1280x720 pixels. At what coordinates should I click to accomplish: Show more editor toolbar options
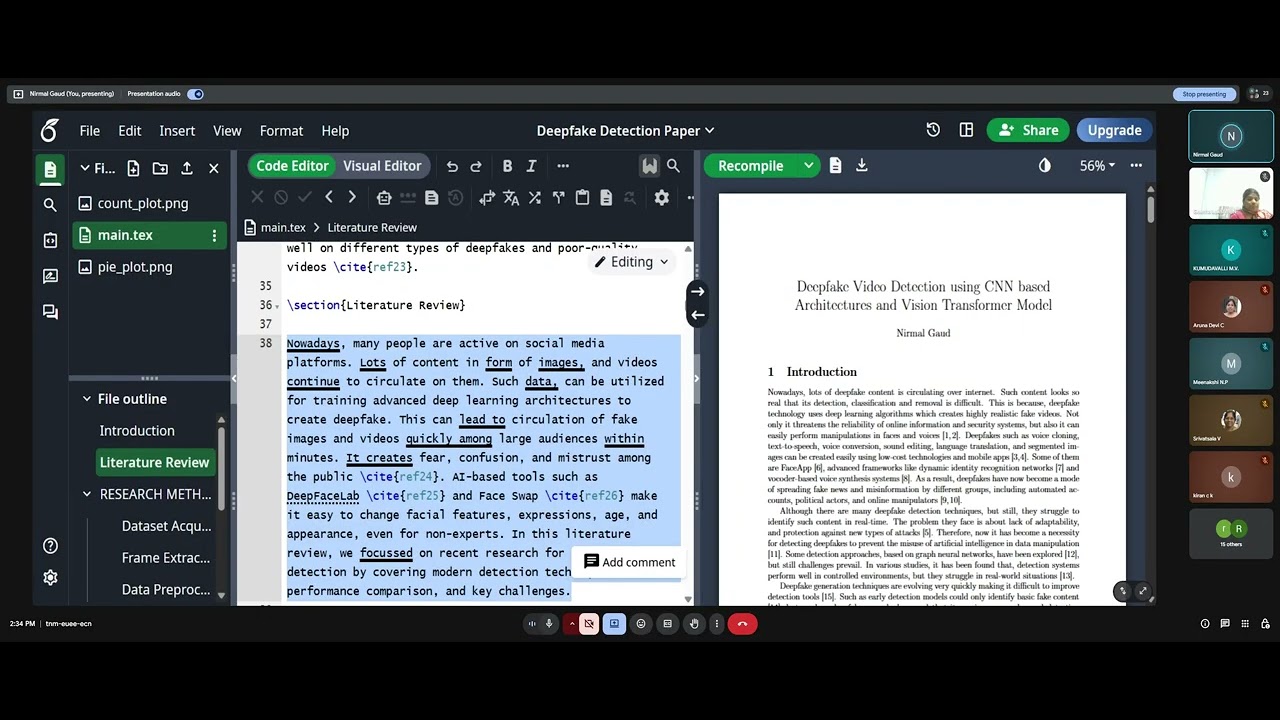coord(563,166)
